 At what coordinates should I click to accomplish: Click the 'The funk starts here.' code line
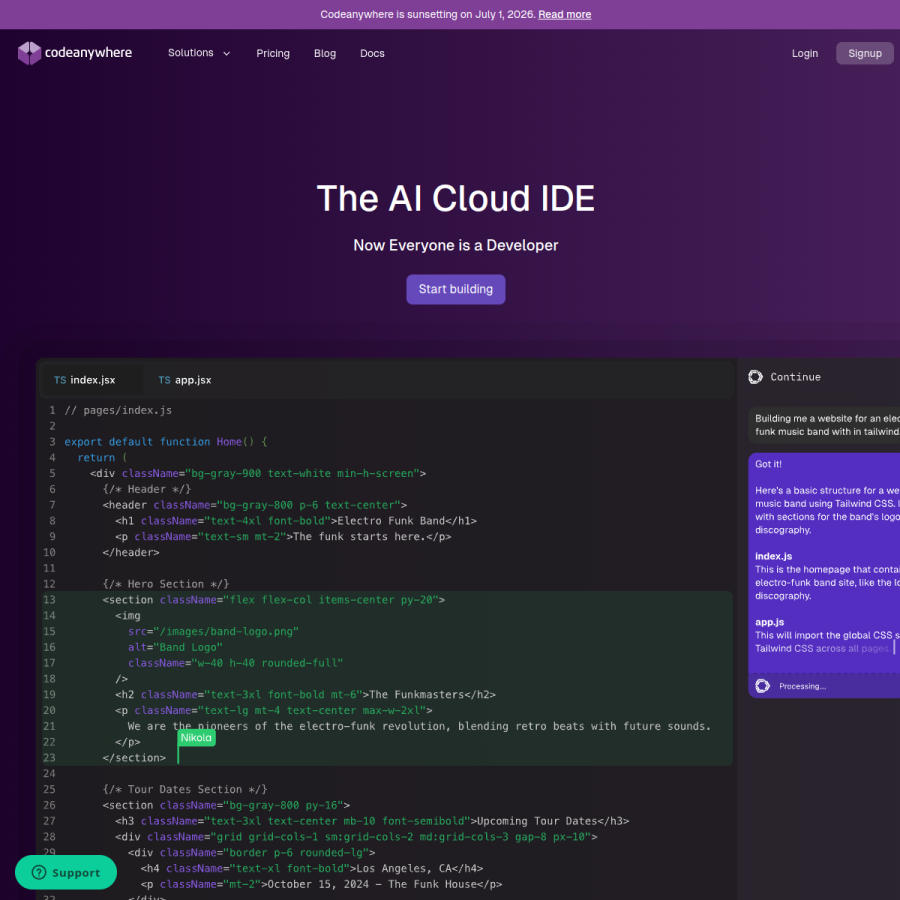click(x=283, y=537)
